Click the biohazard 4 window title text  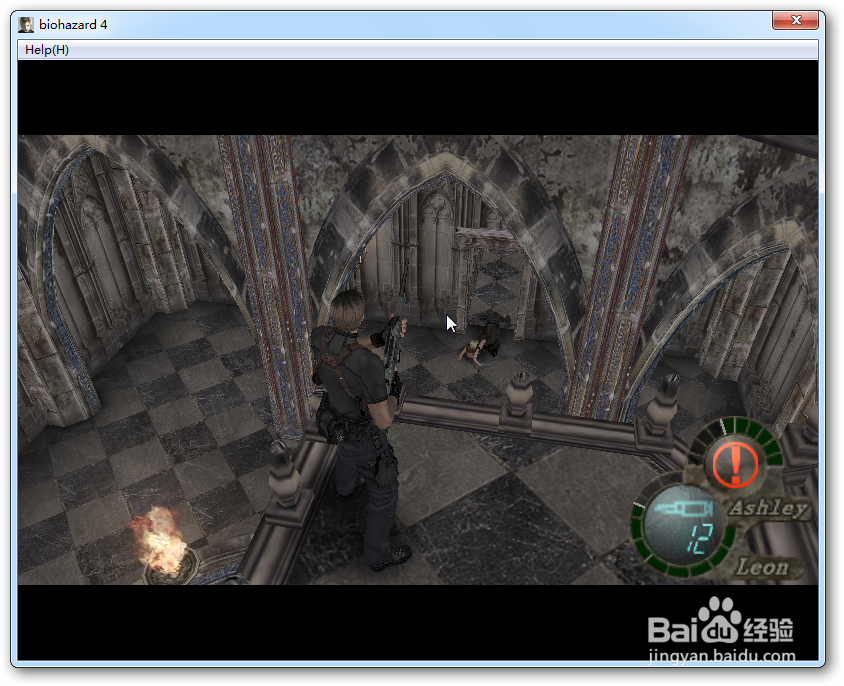point(73,25)
